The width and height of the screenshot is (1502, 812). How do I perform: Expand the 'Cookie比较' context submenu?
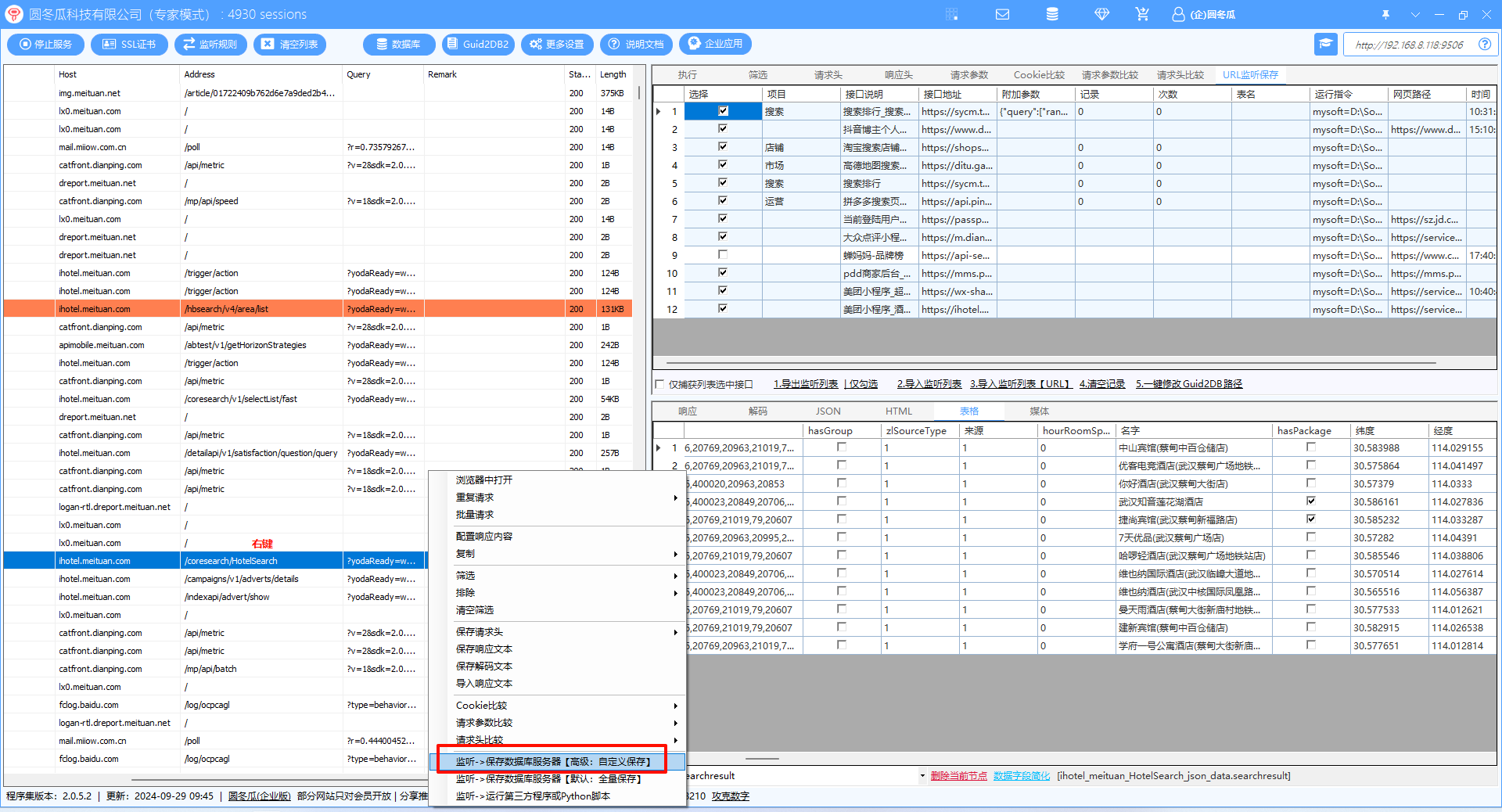pyautogui.click(x=675, y=706)
